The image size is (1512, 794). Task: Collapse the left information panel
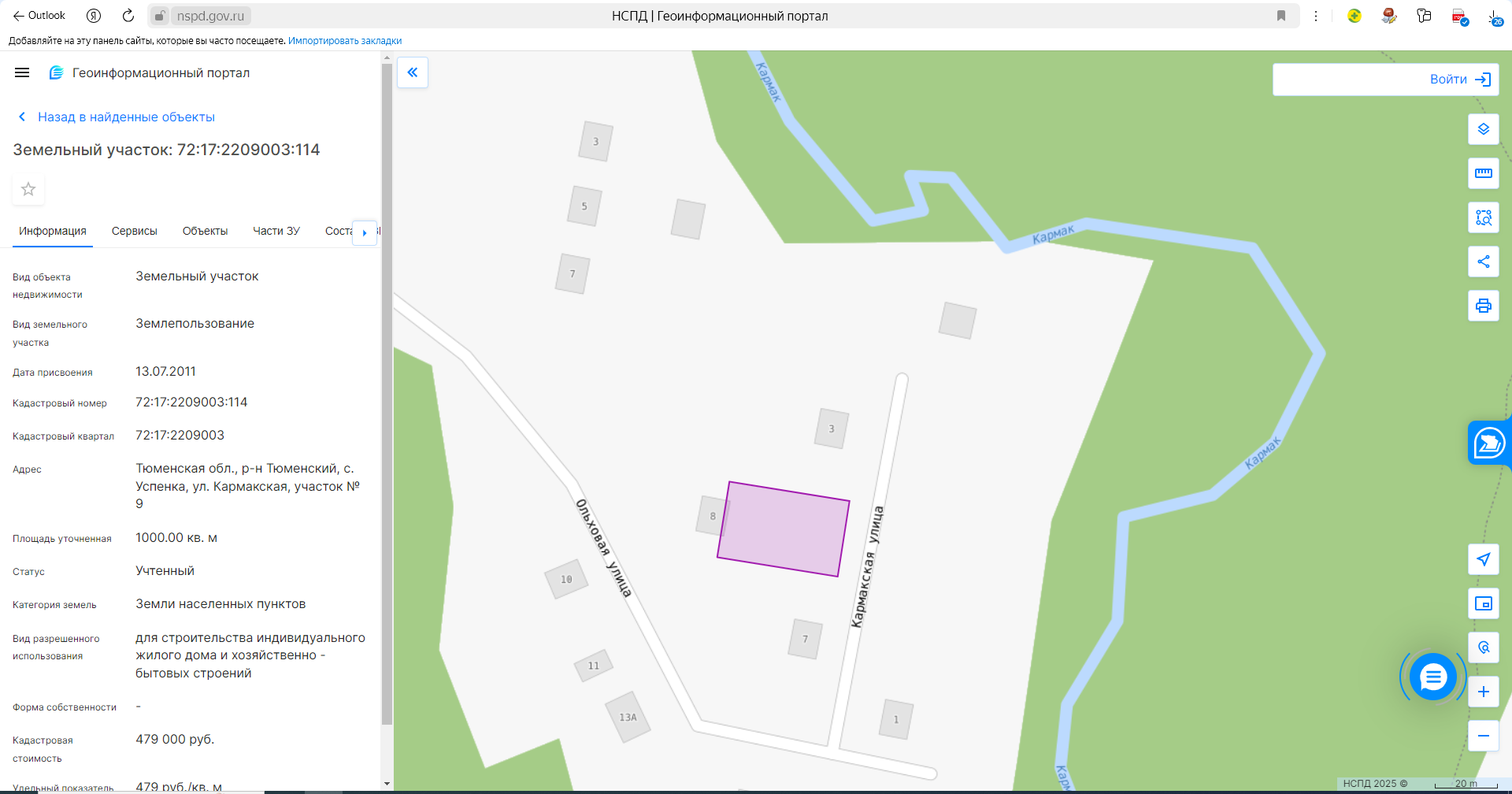coord(412,72)
